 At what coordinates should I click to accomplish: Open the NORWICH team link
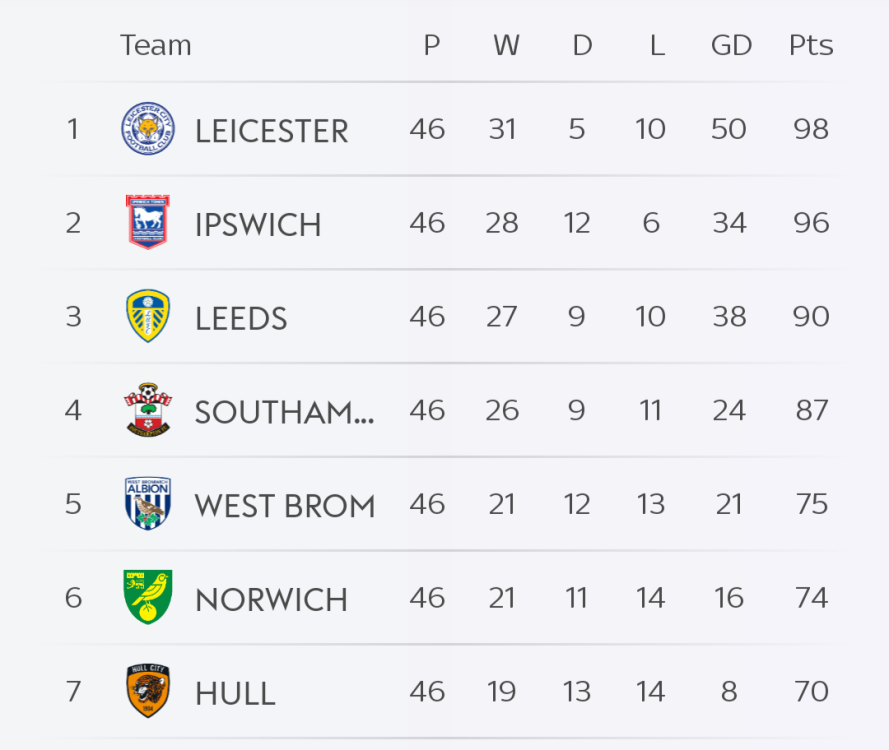(x=271, y=599)
